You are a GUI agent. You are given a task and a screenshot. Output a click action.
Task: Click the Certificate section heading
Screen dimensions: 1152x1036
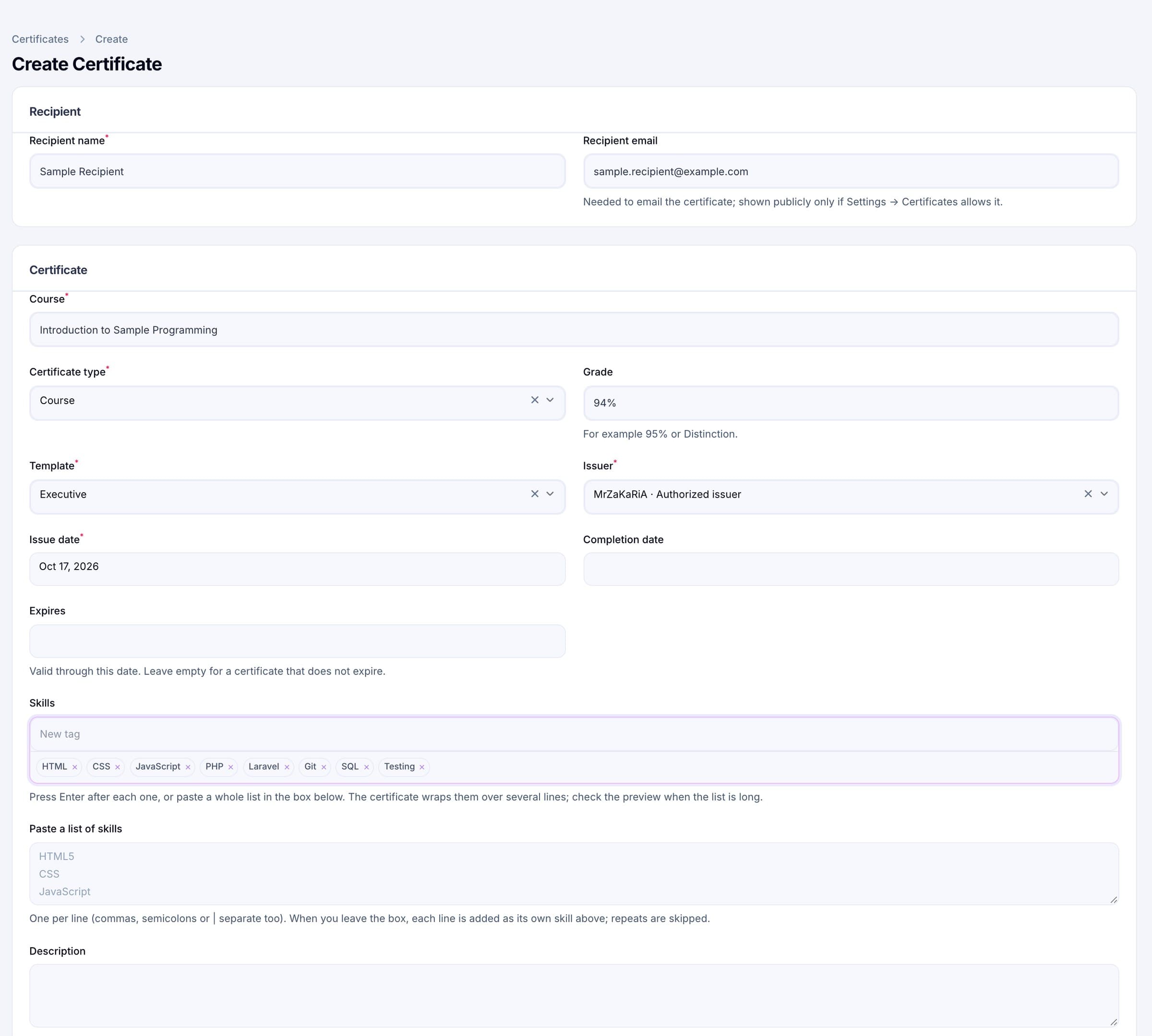58,270
